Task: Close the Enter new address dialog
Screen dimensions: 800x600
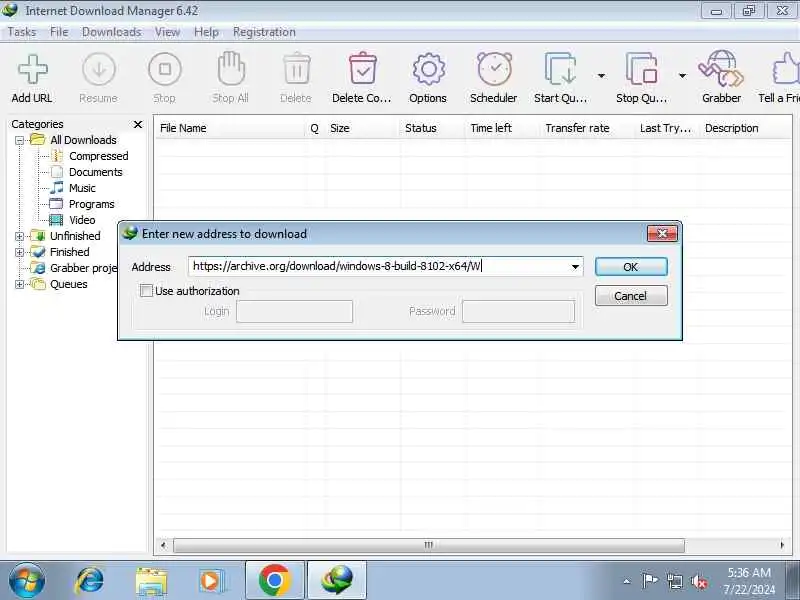Action: 662,234
